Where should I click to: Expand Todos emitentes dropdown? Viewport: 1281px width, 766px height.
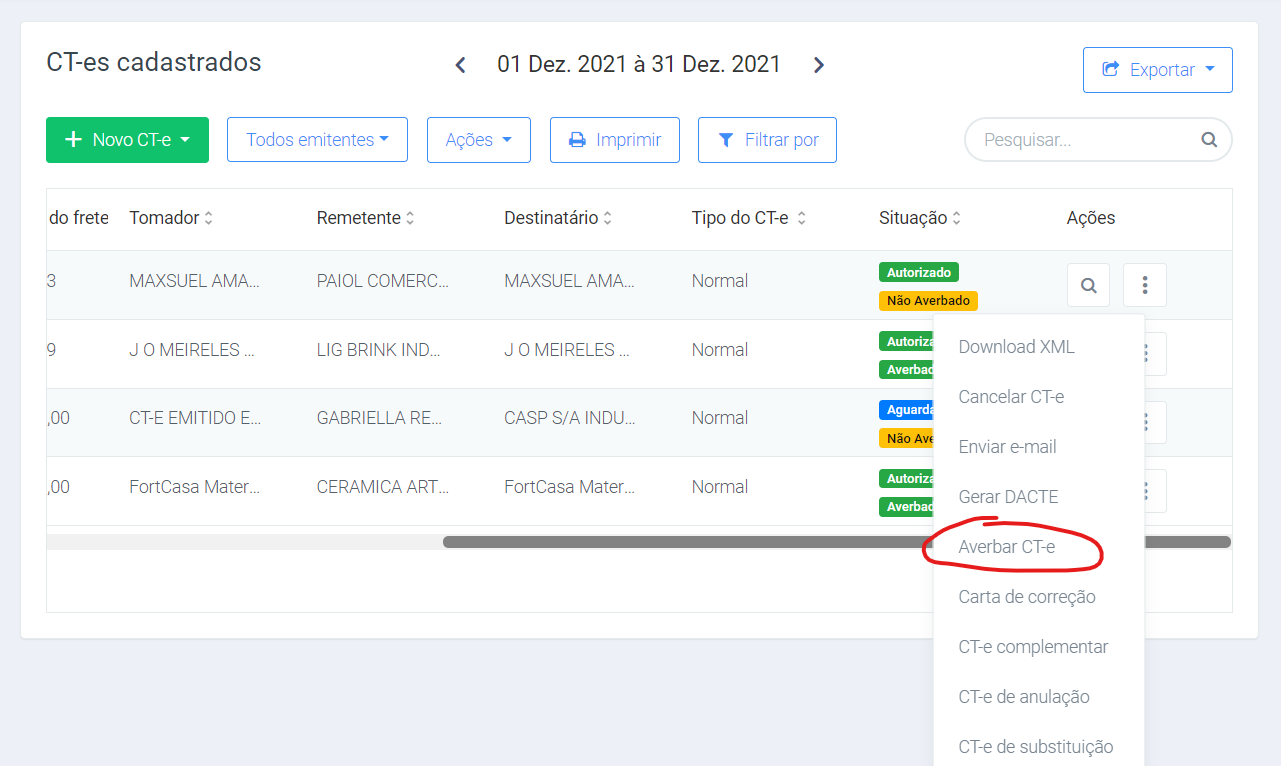click(x=317, y=140)
